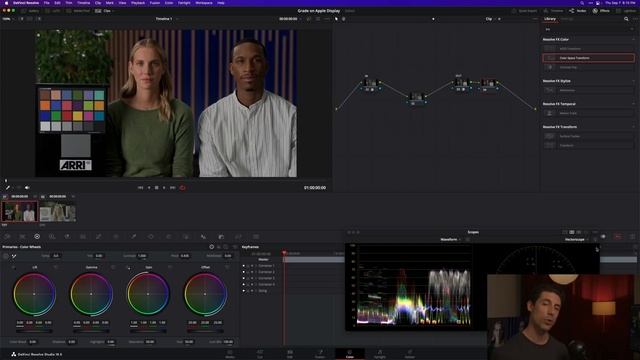Open the Qualifier palette
The width and height of the screenshot is (640, 360).
[133, 236]
